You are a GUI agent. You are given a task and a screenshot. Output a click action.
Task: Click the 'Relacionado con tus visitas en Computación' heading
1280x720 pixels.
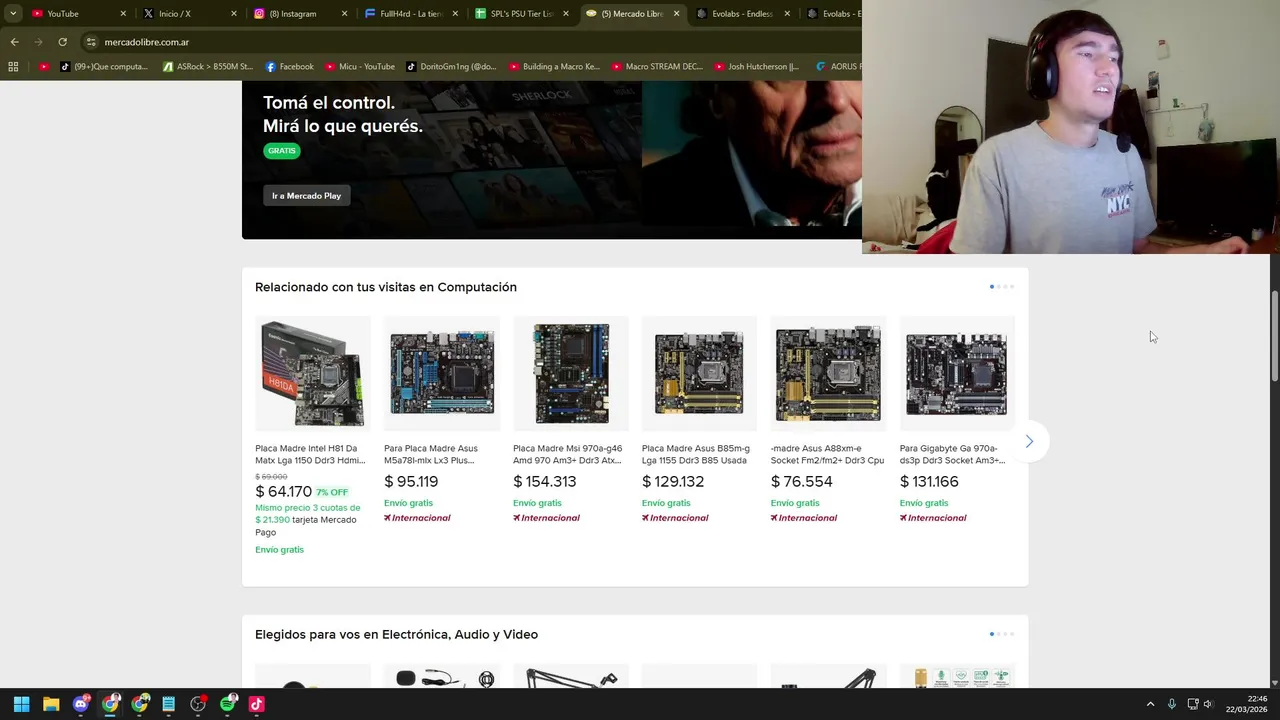pos(386,287)
